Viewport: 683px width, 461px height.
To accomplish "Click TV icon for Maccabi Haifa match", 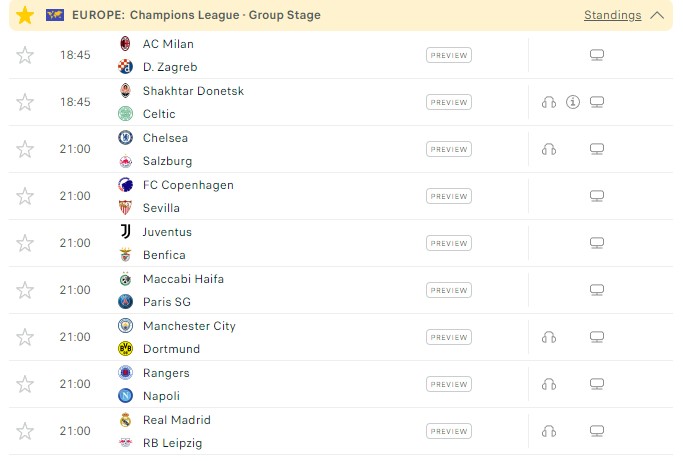I will point(597,290).
